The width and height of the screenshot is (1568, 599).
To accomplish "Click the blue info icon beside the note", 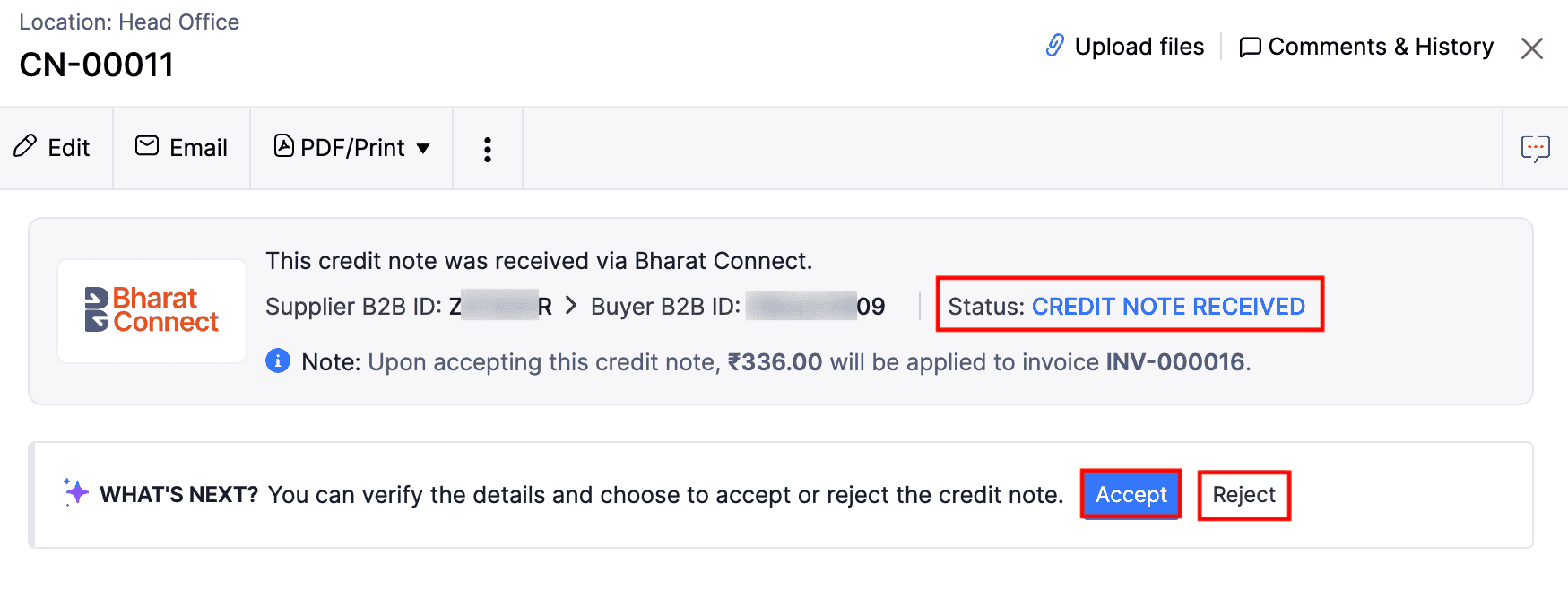I will (277, 360).
